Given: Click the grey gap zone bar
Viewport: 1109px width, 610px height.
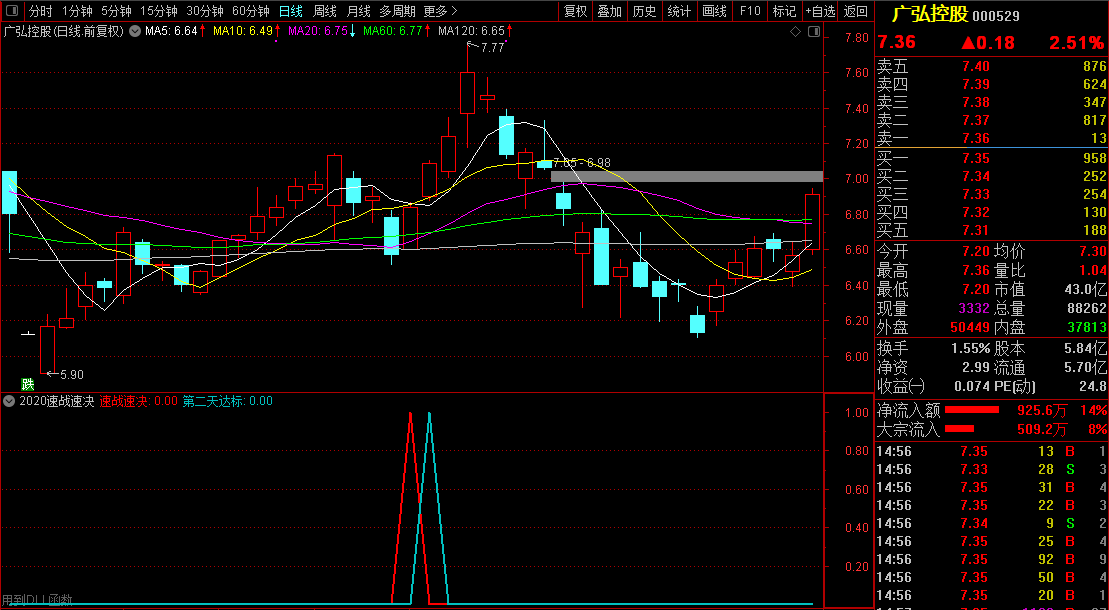Looking at the screenshot, I should point(687,176).
